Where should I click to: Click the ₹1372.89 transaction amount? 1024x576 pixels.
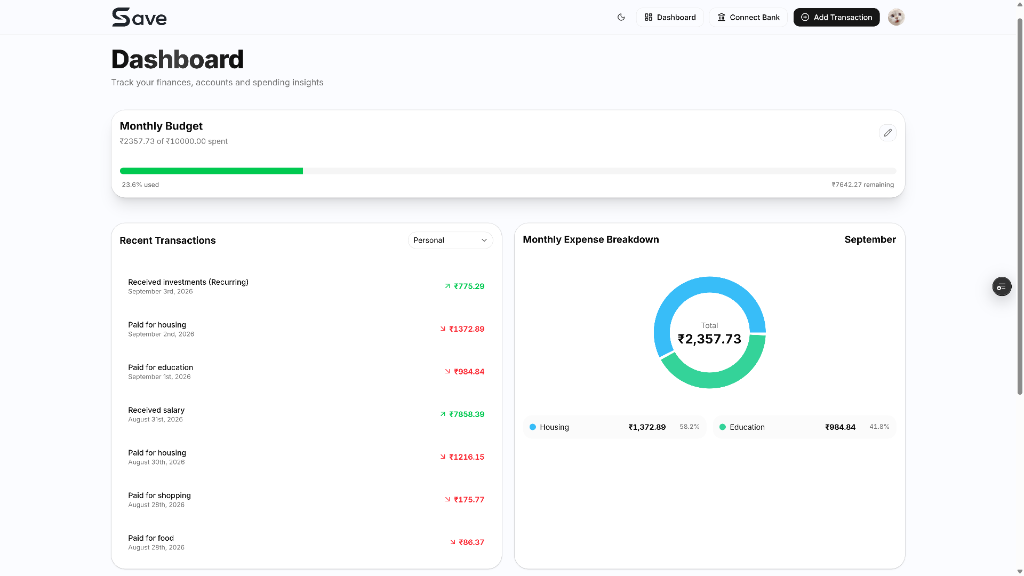[x=466, y=329]
